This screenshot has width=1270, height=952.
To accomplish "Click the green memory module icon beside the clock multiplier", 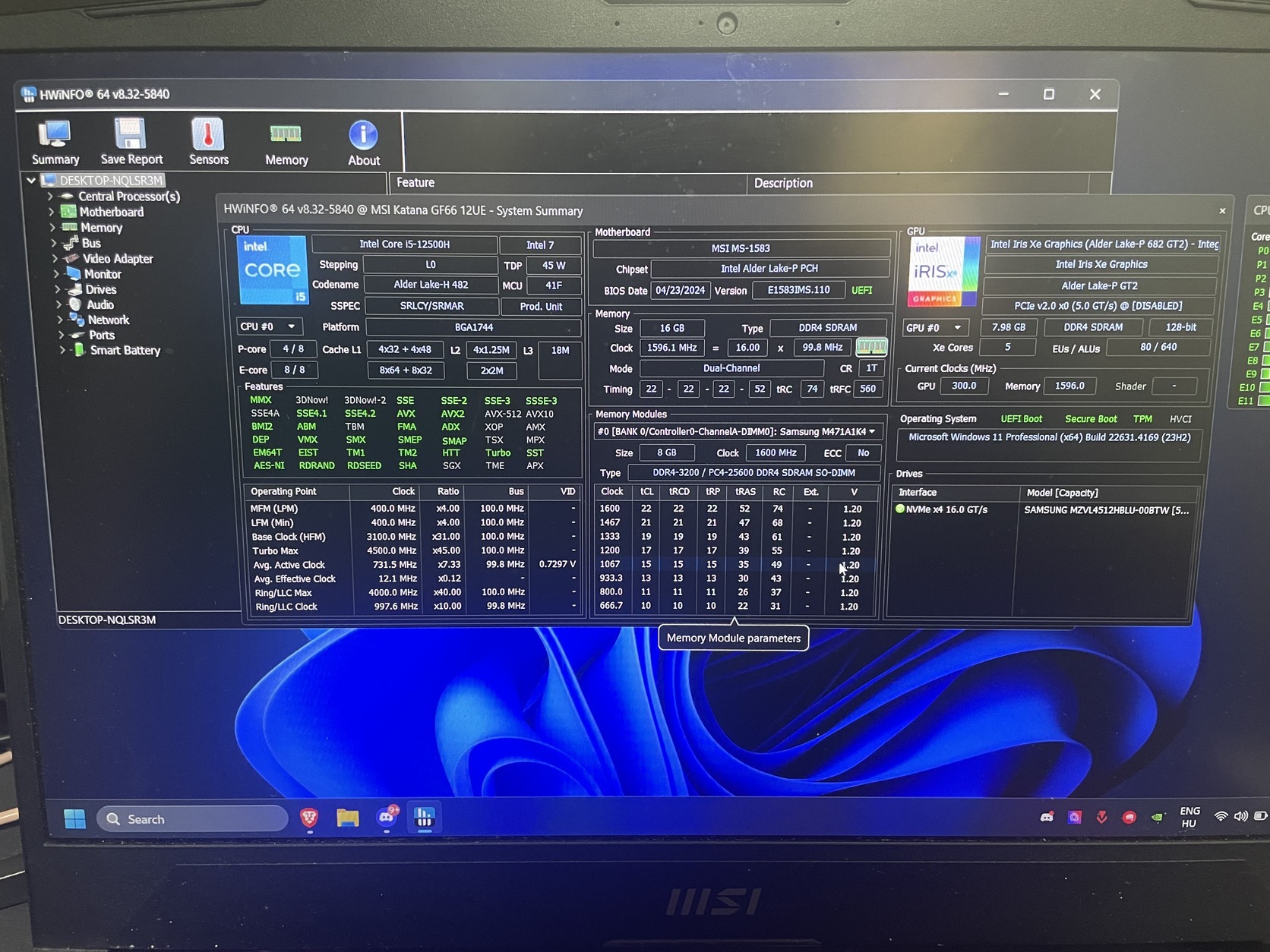I will coord(871,347).
